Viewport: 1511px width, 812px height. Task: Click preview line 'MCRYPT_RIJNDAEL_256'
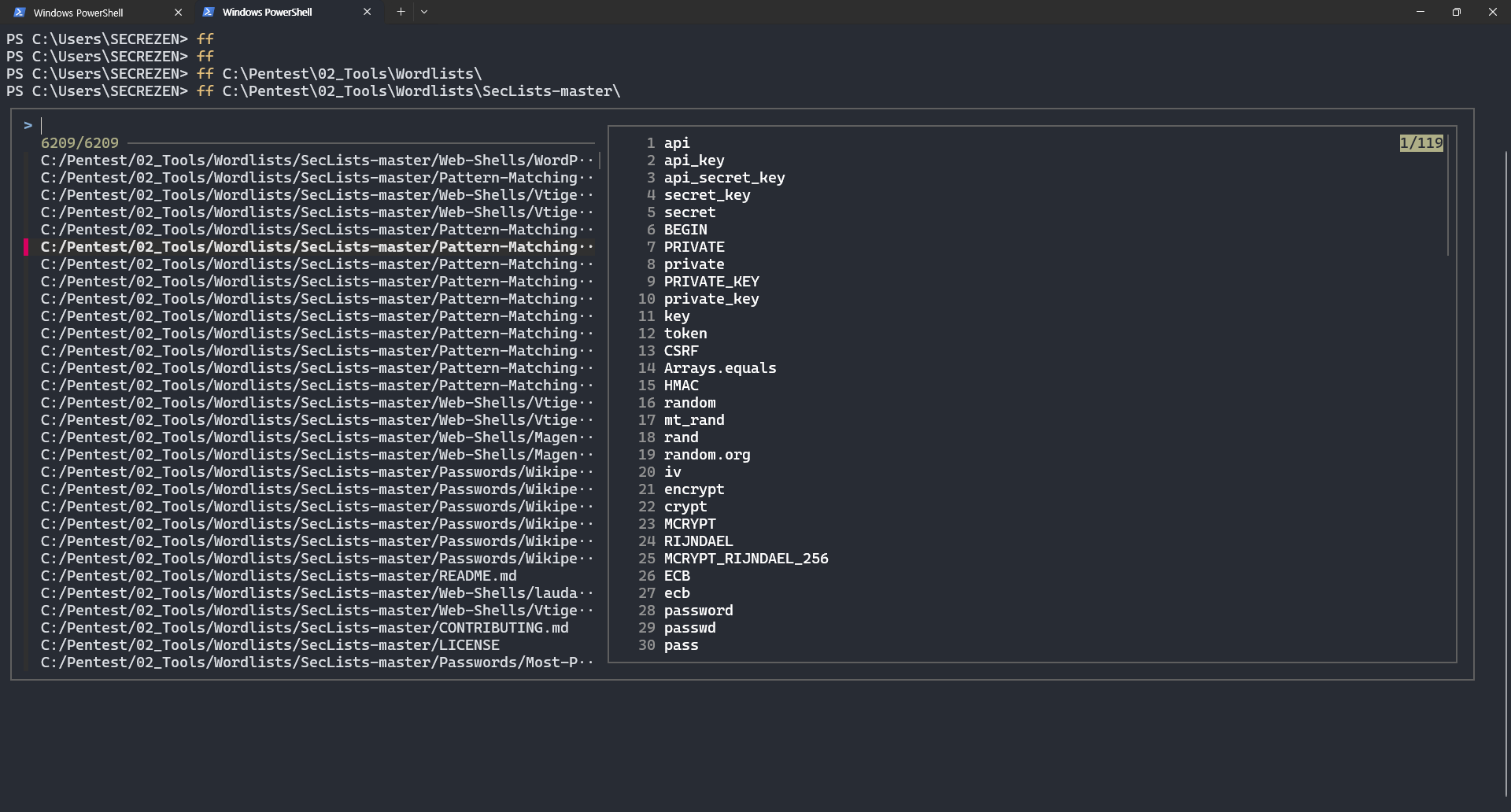[746, 559]
